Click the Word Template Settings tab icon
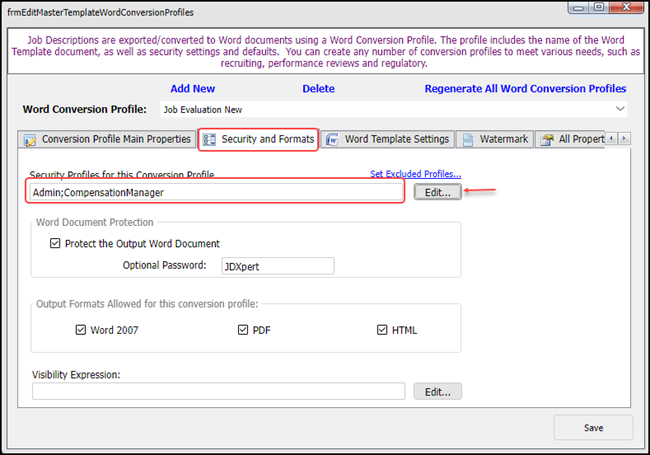650x455 pixels. pos(332,140)
